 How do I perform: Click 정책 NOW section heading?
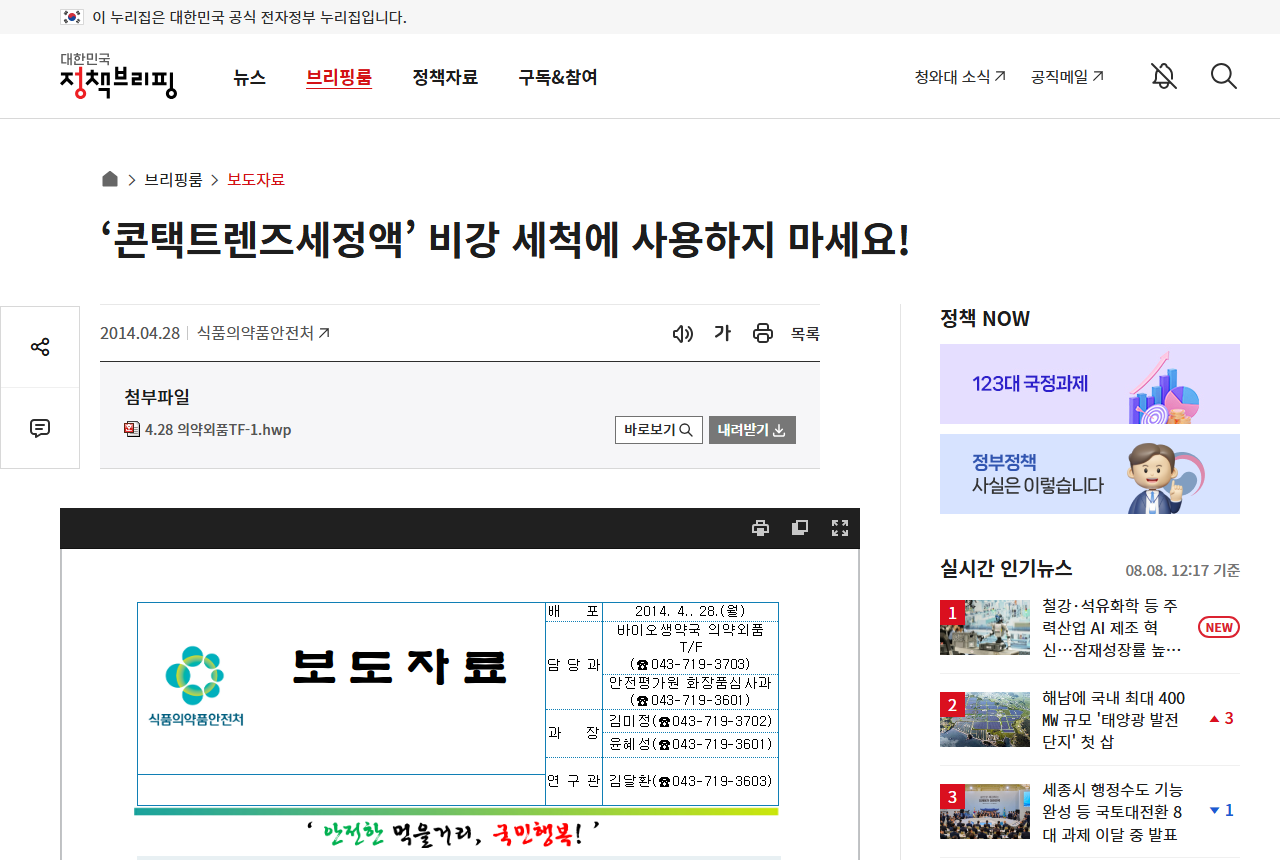click(985, 318)
